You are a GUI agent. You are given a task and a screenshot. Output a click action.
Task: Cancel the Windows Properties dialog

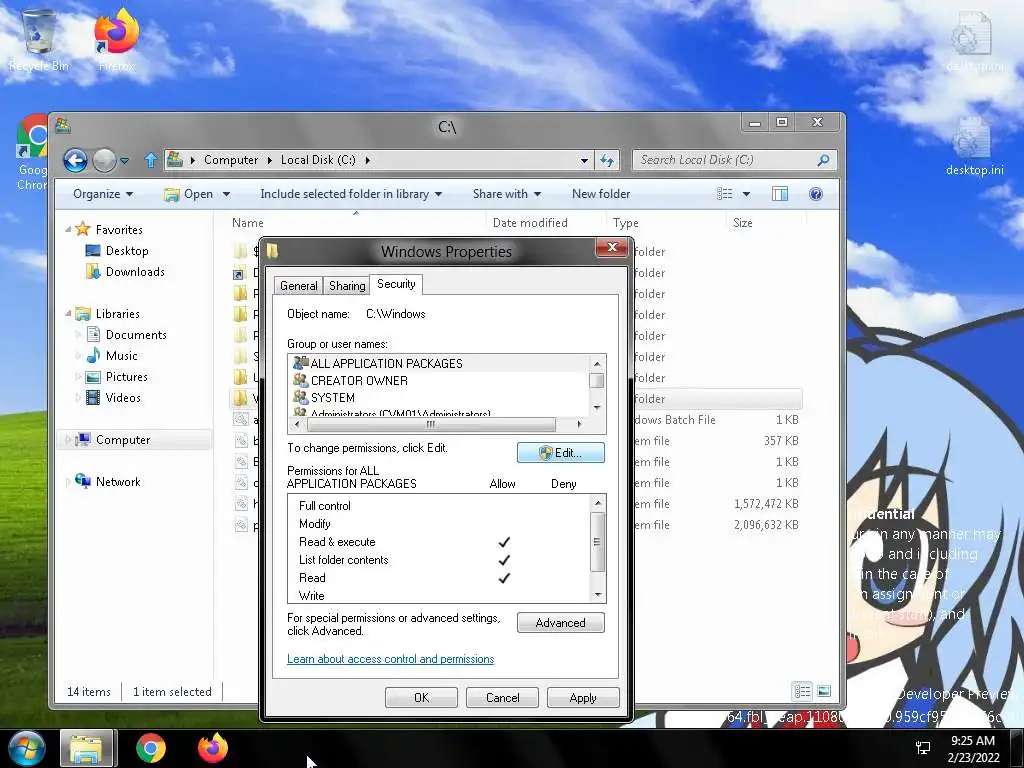(x=502, y=697)
